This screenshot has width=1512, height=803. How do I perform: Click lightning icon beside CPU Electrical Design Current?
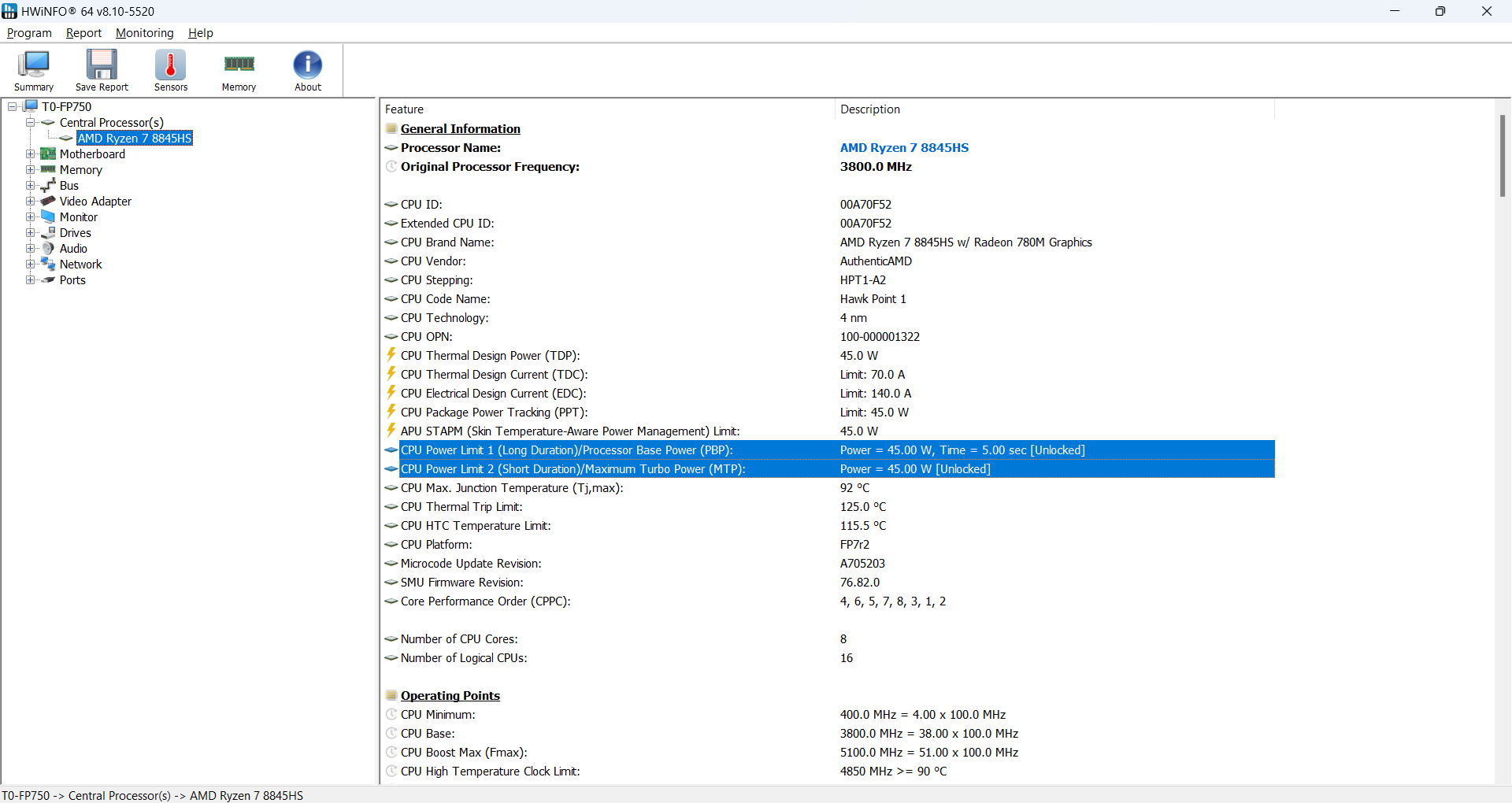(x=391, y=393)
